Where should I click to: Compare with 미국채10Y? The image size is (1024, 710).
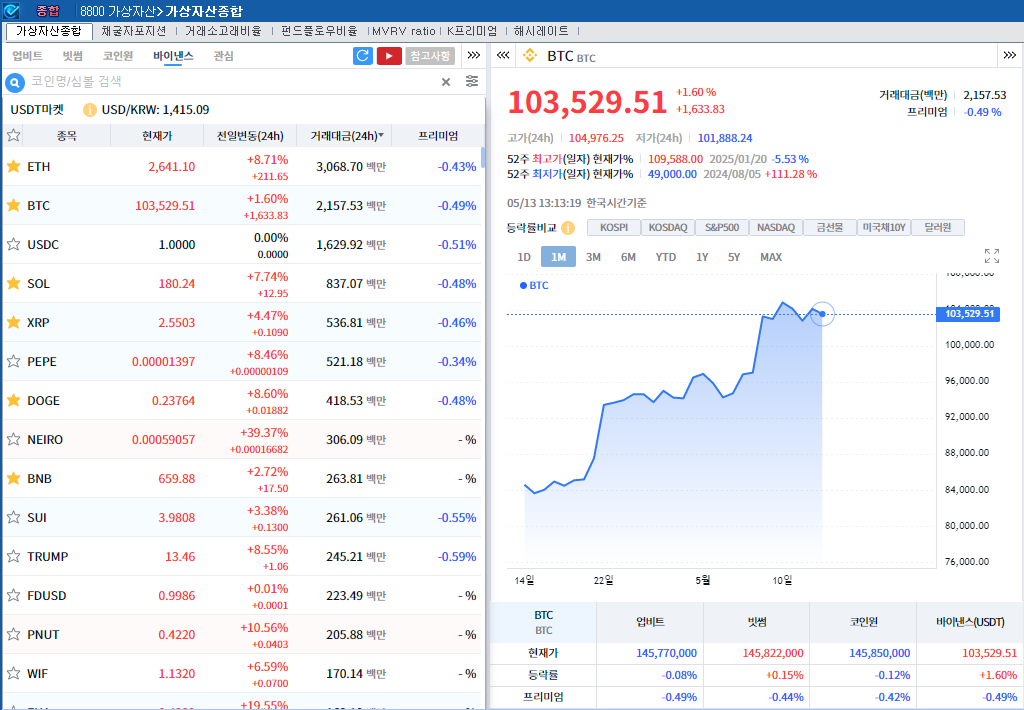tap(884, 227)
